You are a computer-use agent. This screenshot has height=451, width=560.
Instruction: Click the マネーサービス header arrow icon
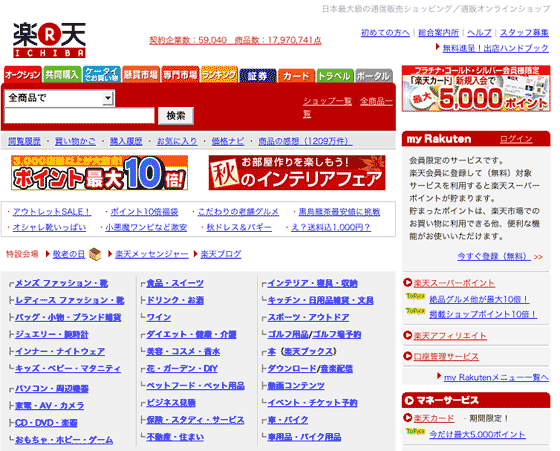coord(409,401)
